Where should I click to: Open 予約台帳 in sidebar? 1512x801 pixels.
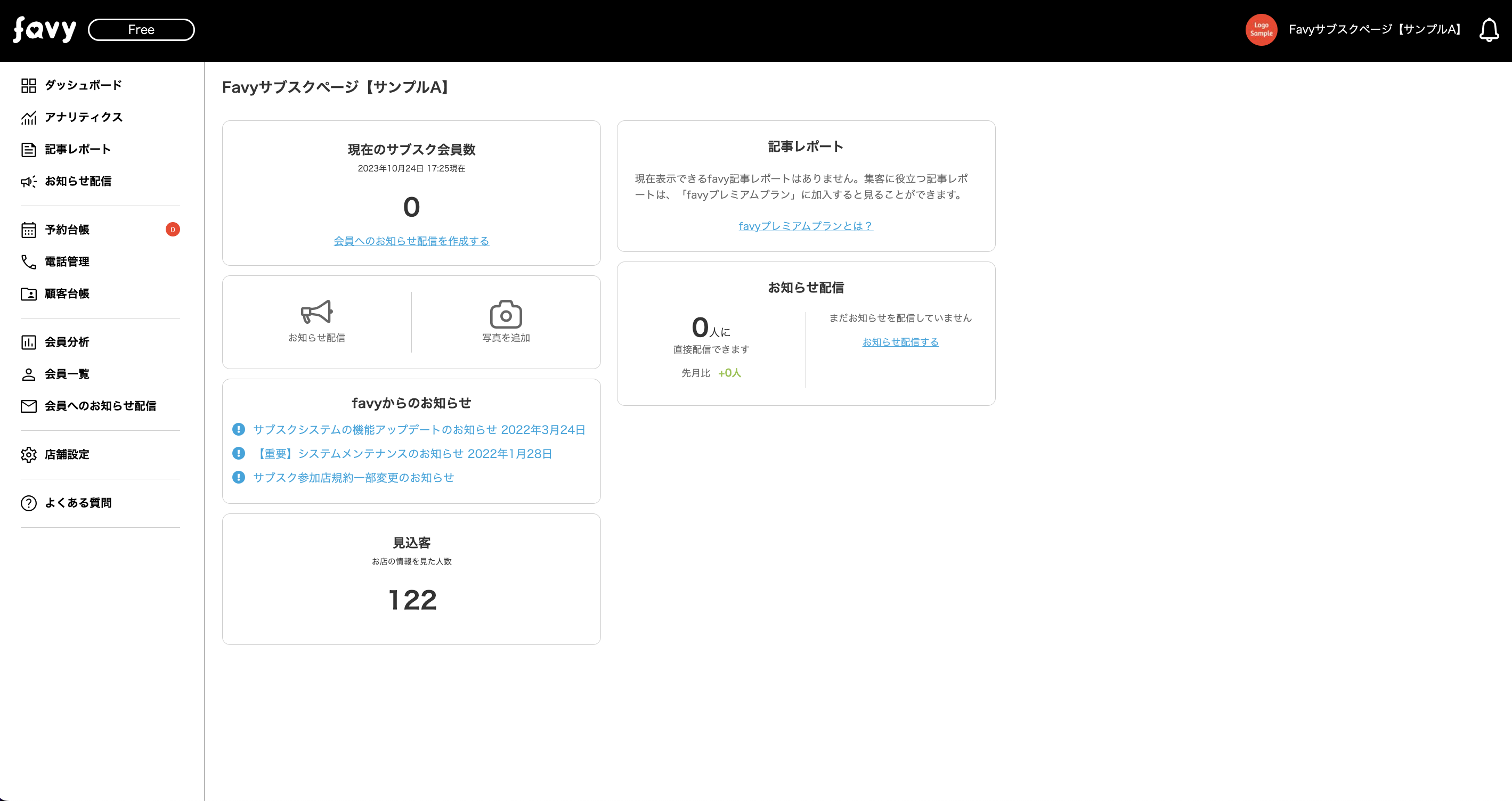tap(67, 230)
